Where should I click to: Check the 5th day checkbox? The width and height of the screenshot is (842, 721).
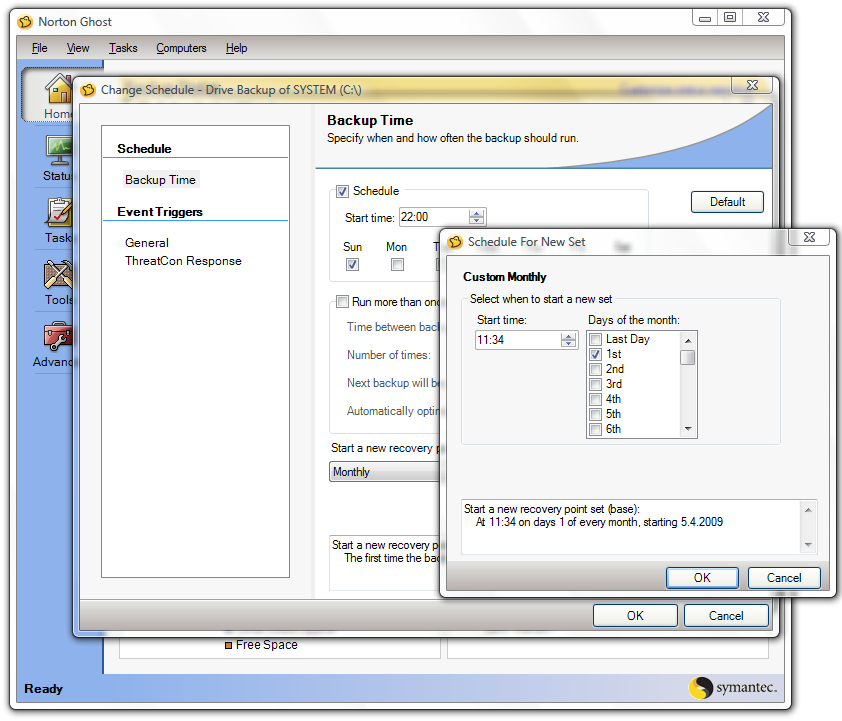(x=595, y=414)
